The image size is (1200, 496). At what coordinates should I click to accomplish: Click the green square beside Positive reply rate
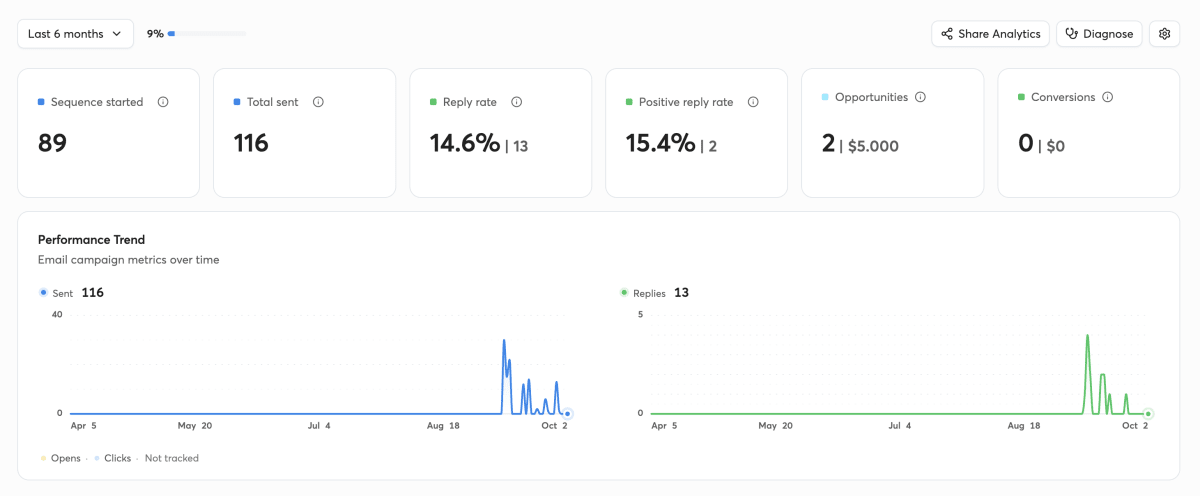(x=629, y=102)
